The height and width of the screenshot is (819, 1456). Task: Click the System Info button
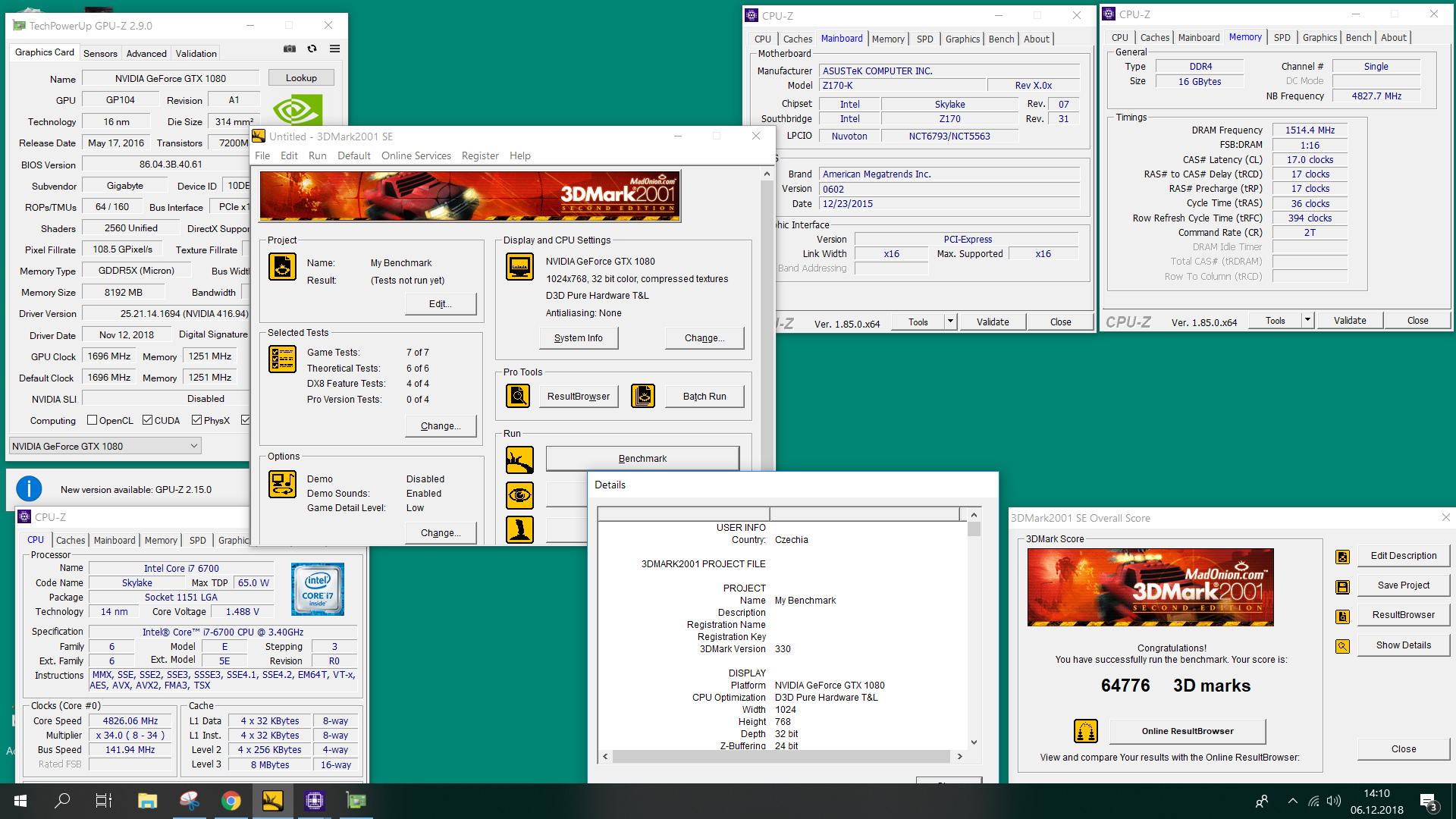click(579, 338)
